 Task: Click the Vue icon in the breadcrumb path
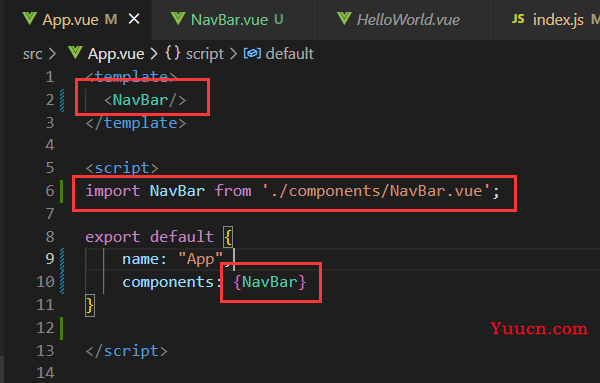pos(75,53)
